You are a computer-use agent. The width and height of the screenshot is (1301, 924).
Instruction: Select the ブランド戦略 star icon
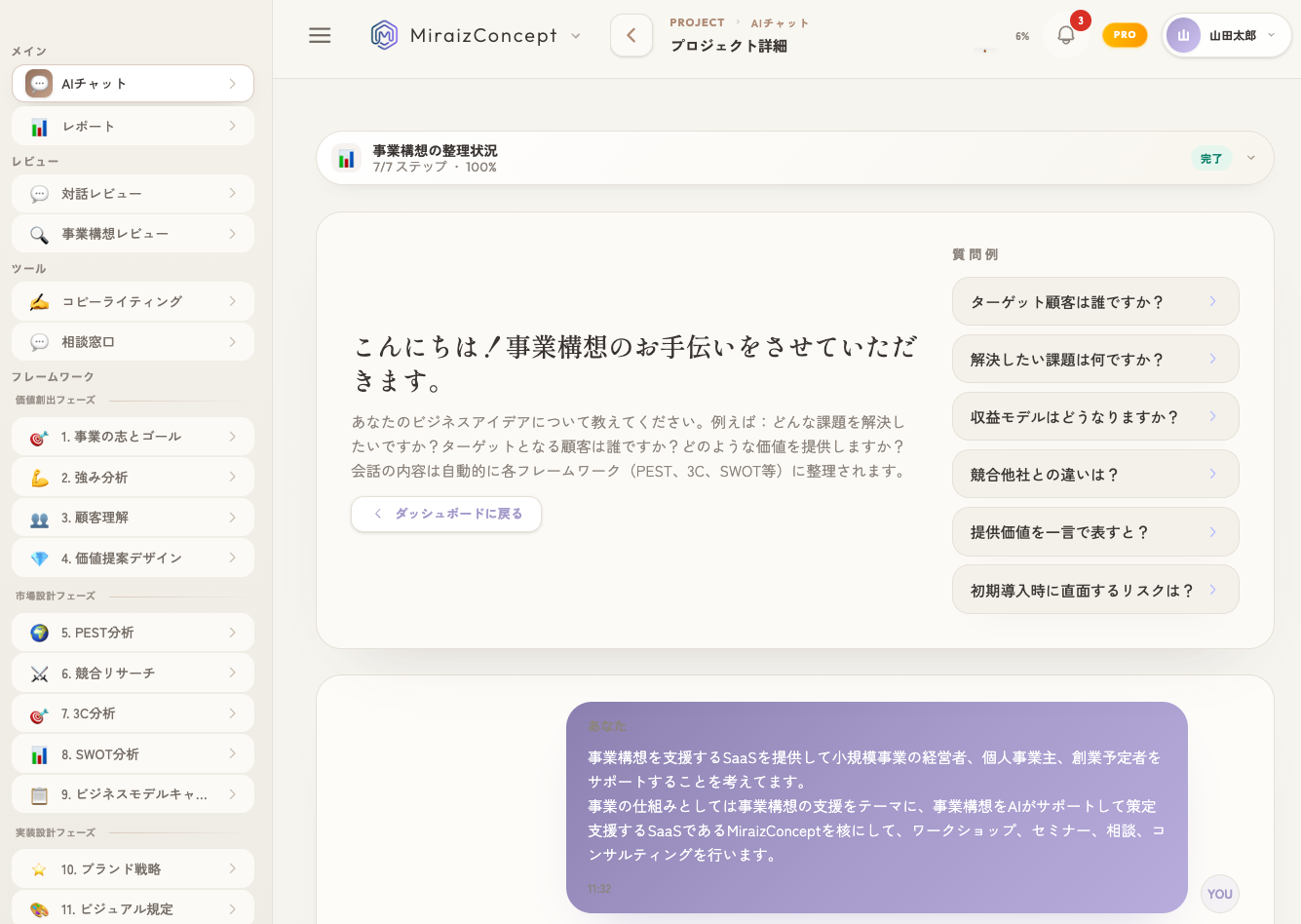point(37,867)
